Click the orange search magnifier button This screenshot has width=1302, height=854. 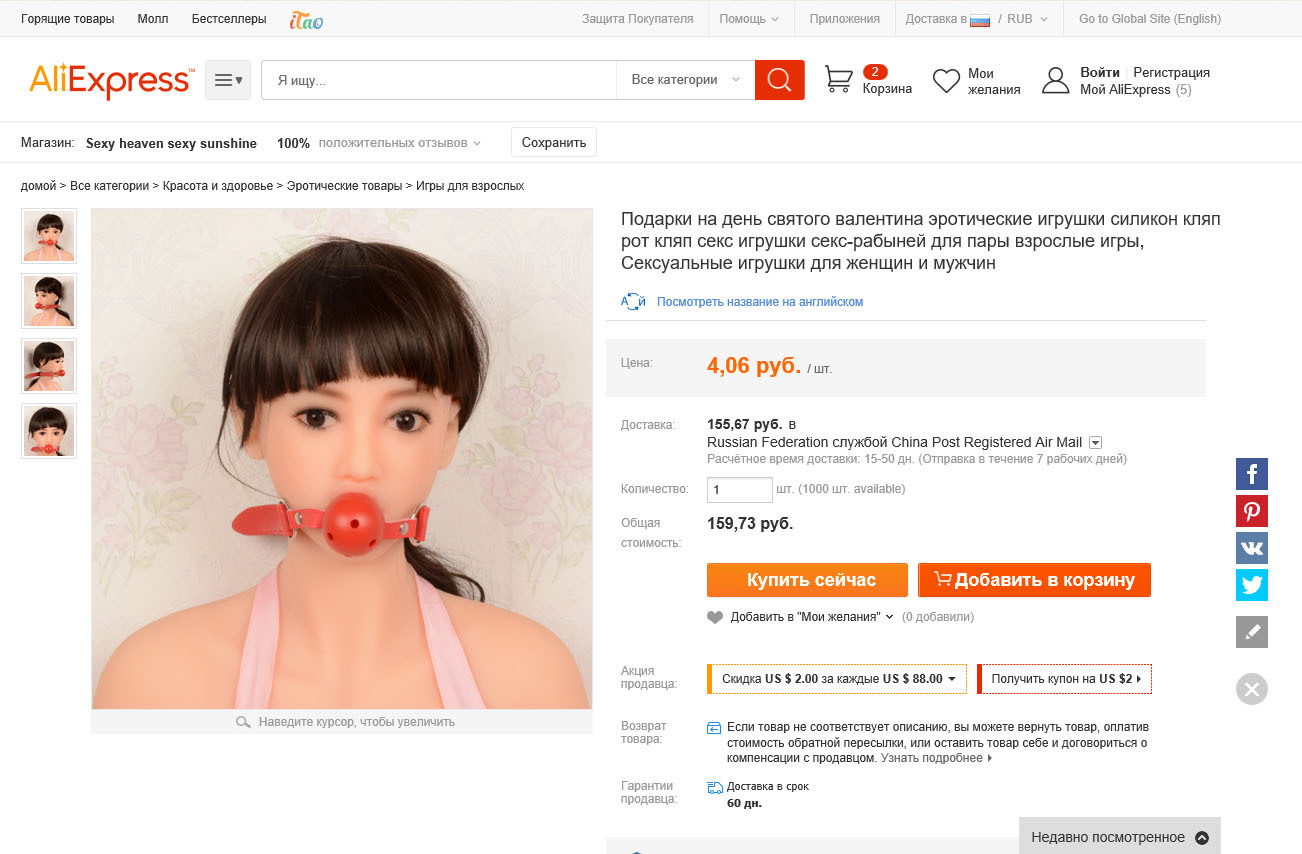click(x=780, y=80)
